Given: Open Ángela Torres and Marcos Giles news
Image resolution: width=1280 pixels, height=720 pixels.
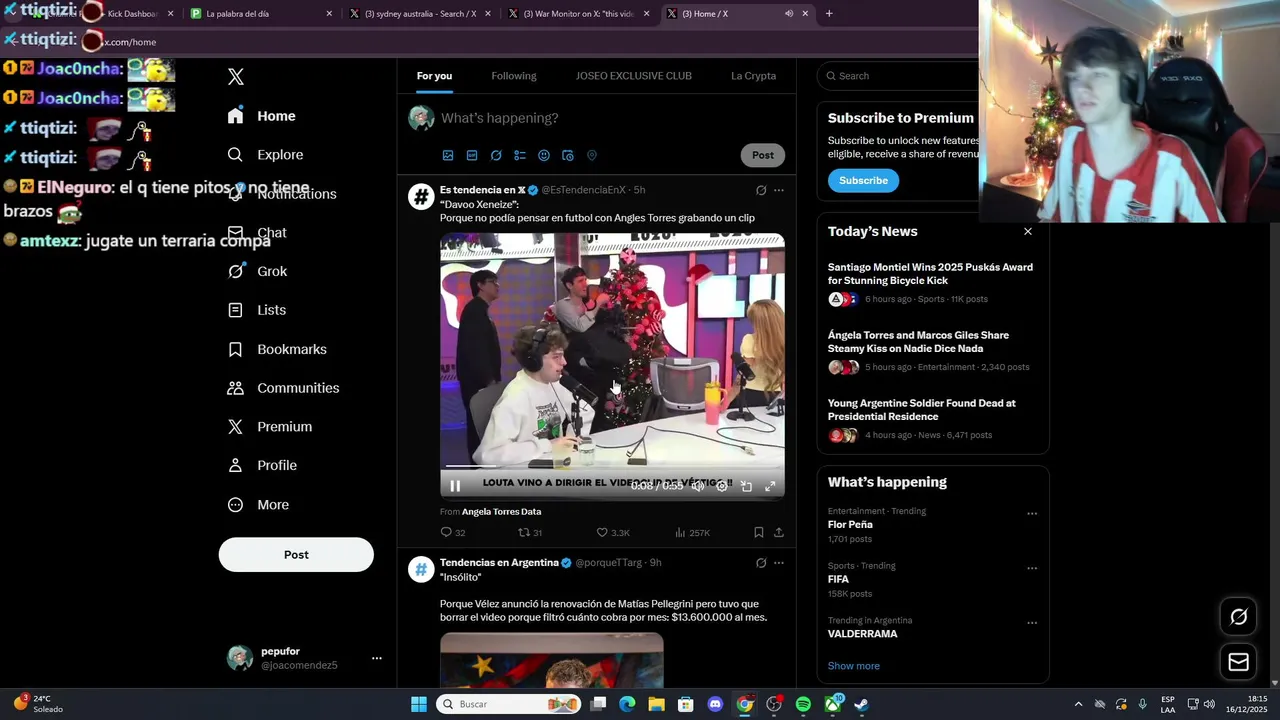Looking at the screenshot, I should 918,342.
